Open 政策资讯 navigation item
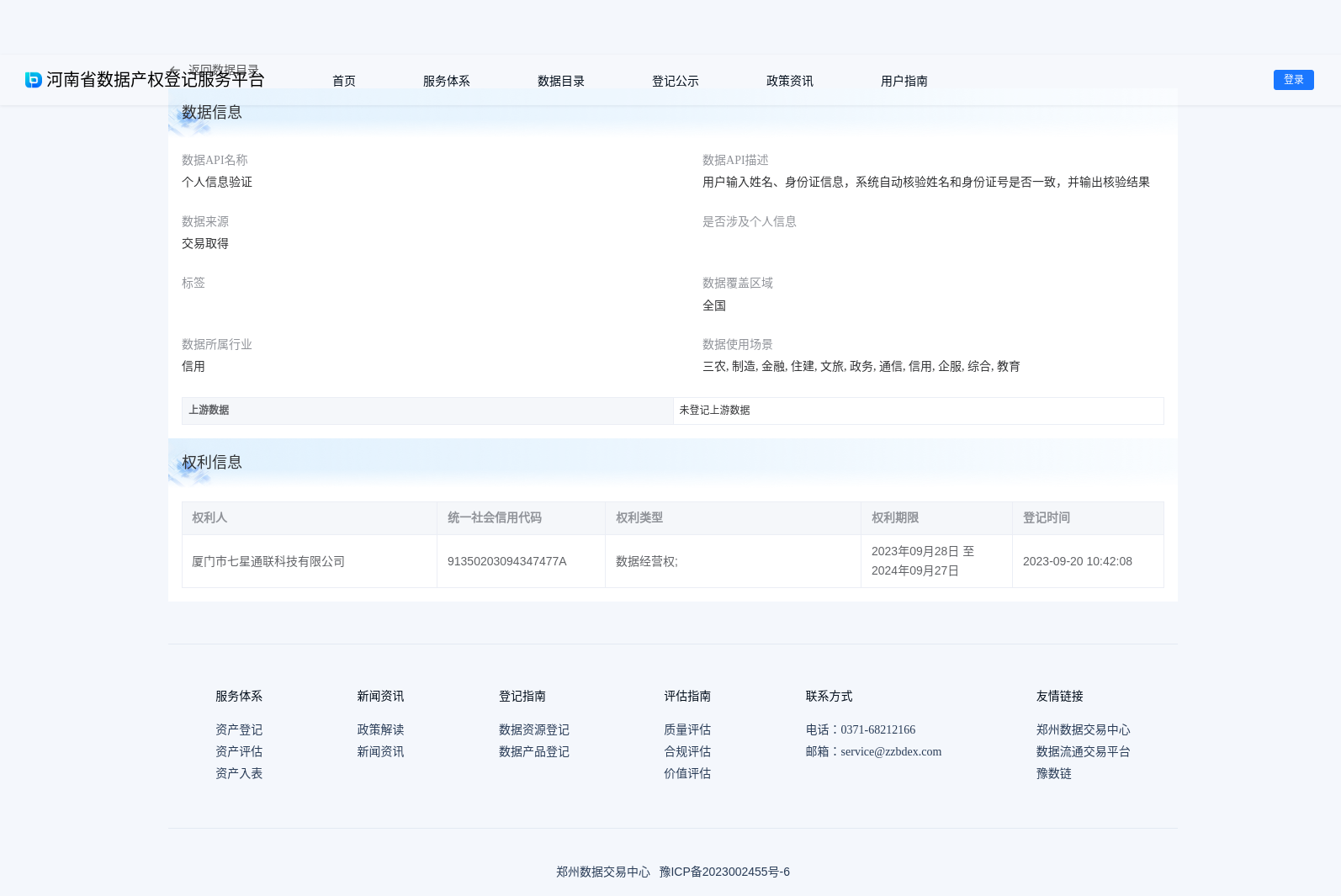The image size is (1341, 896). [790, 81]
